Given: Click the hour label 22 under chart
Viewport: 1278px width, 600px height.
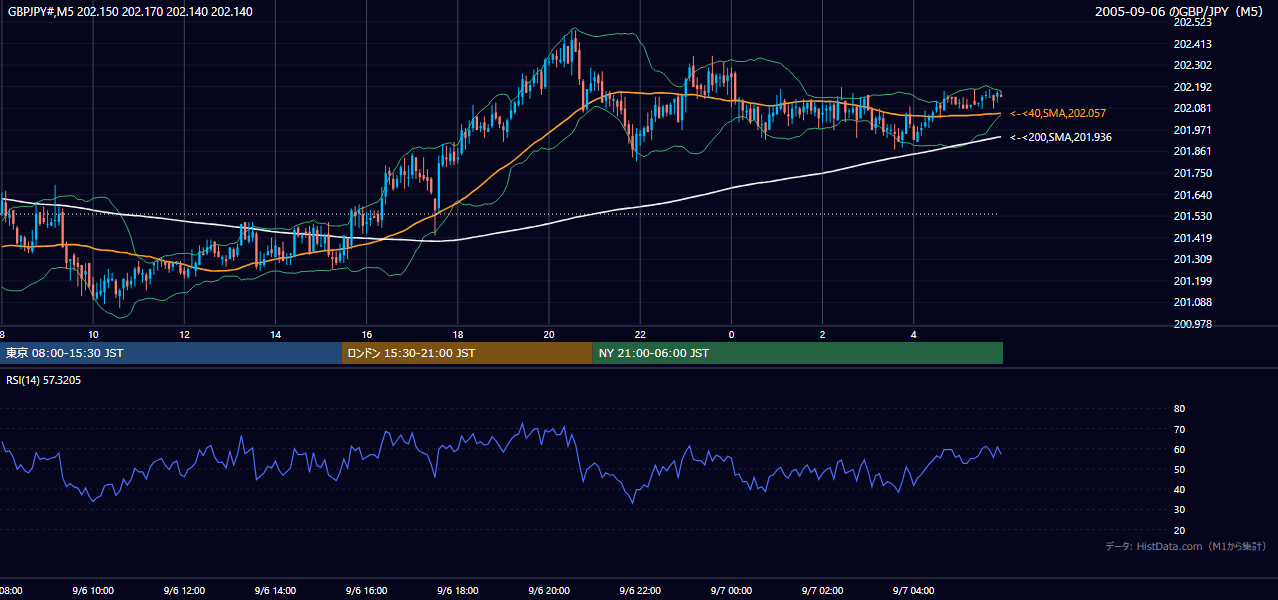Looking at the screenshot, I should click(x=640, y=334).
